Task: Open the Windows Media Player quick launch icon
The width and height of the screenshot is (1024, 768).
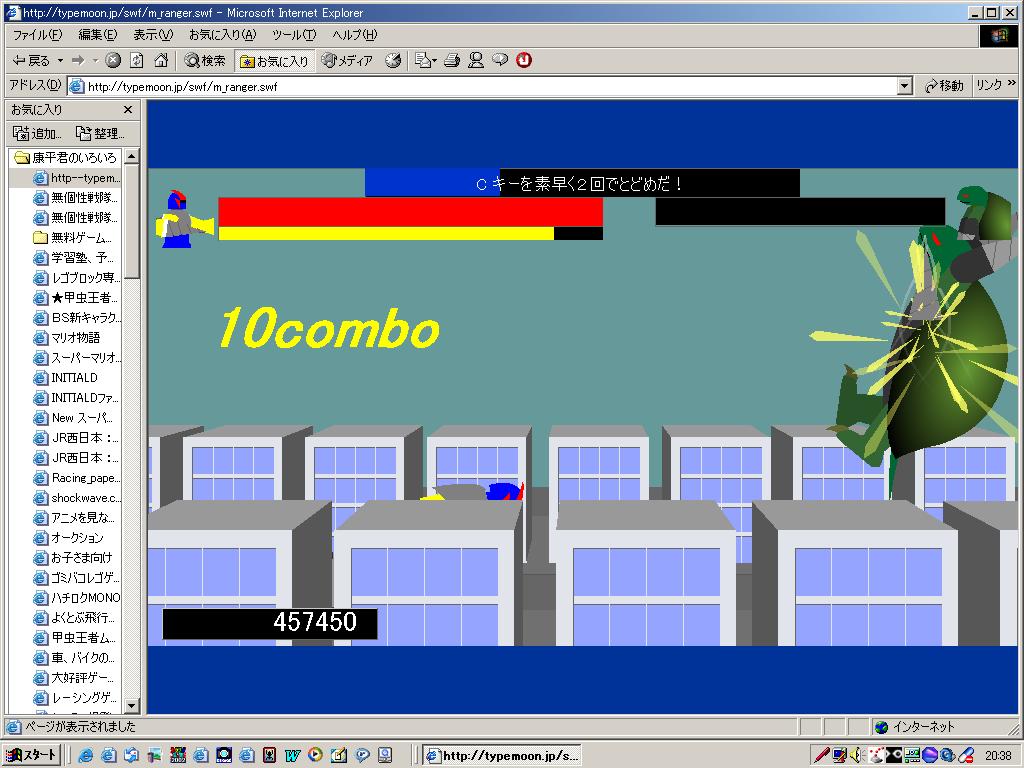Action: 315,756
